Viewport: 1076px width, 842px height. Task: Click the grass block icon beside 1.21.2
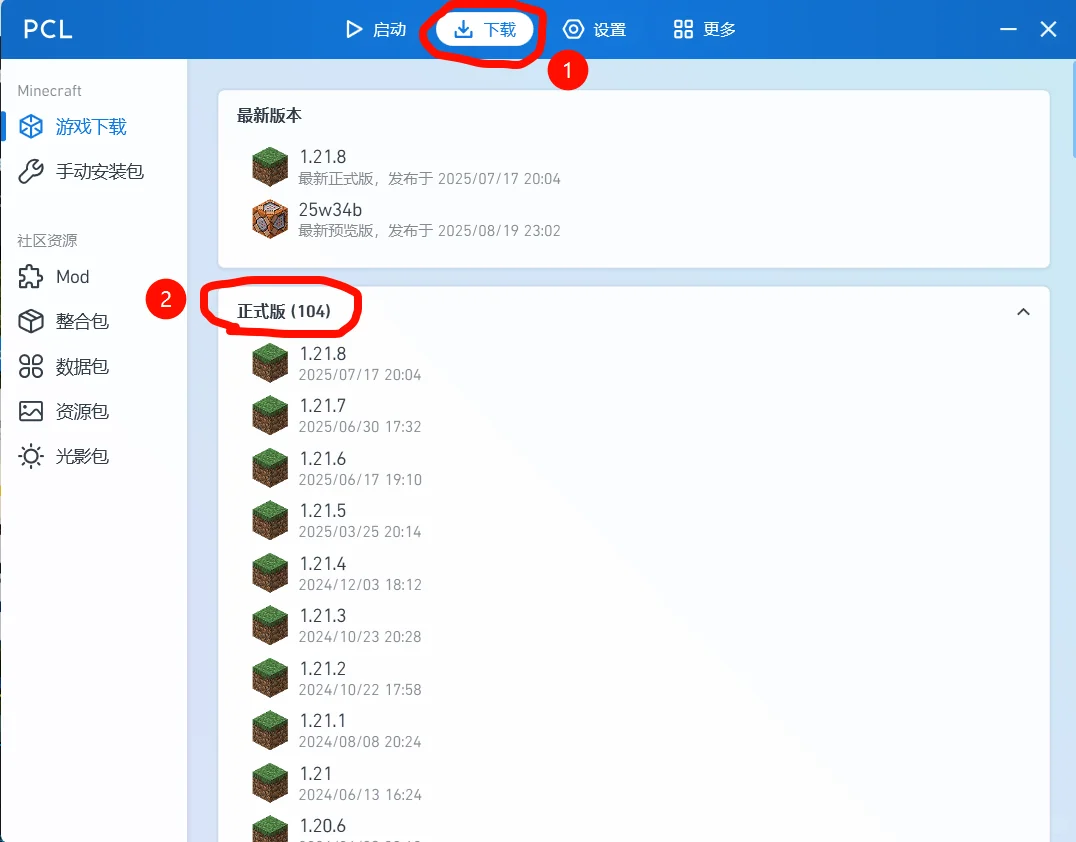coord(270,678)
